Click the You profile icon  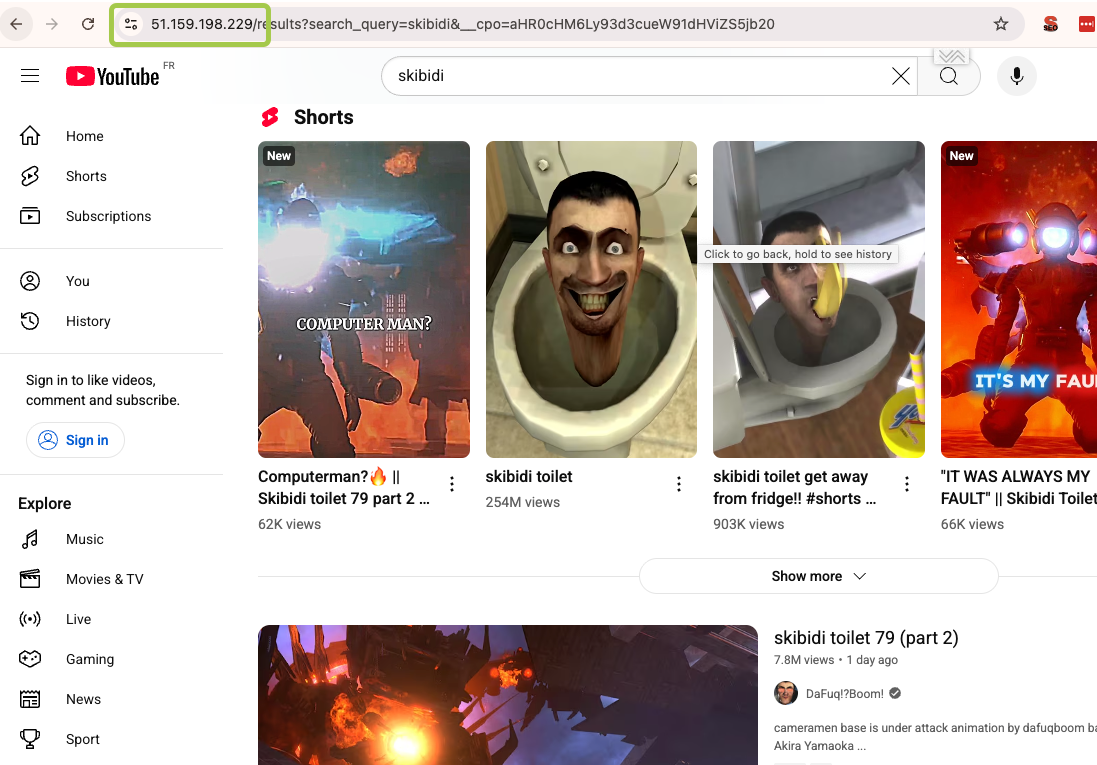coord(30,281)
